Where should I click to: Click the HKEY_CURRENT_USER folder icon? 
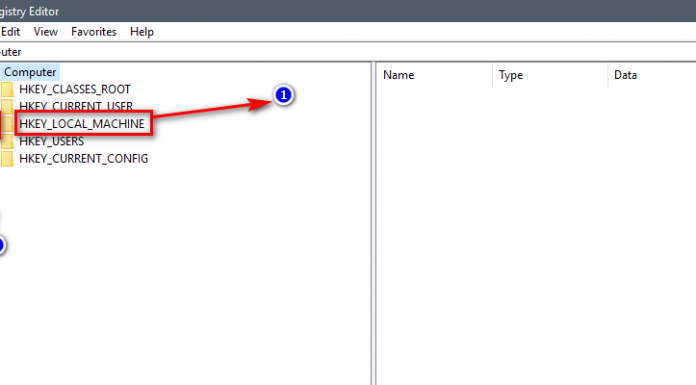pos(7,107)
